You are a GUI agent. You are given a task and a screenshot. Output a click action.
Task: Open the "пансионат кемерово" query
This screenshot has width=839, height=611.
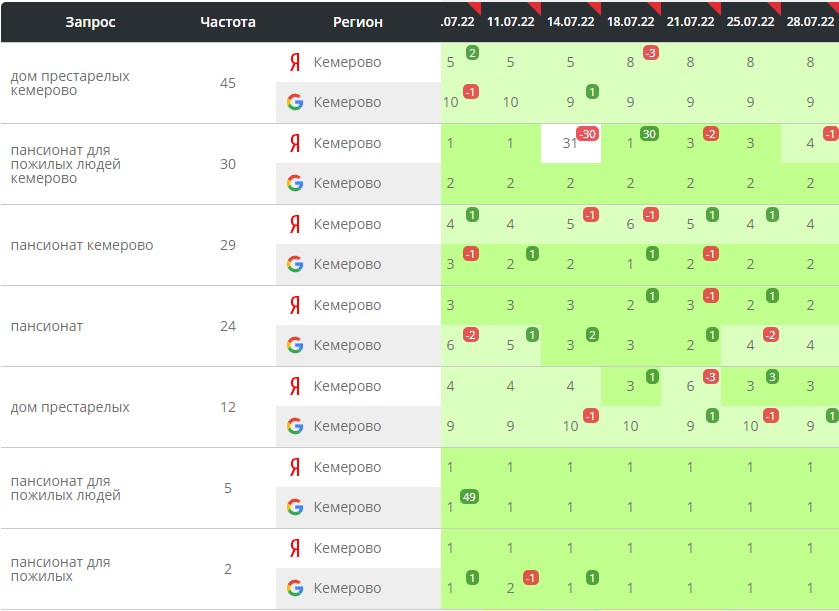(82, 245)
